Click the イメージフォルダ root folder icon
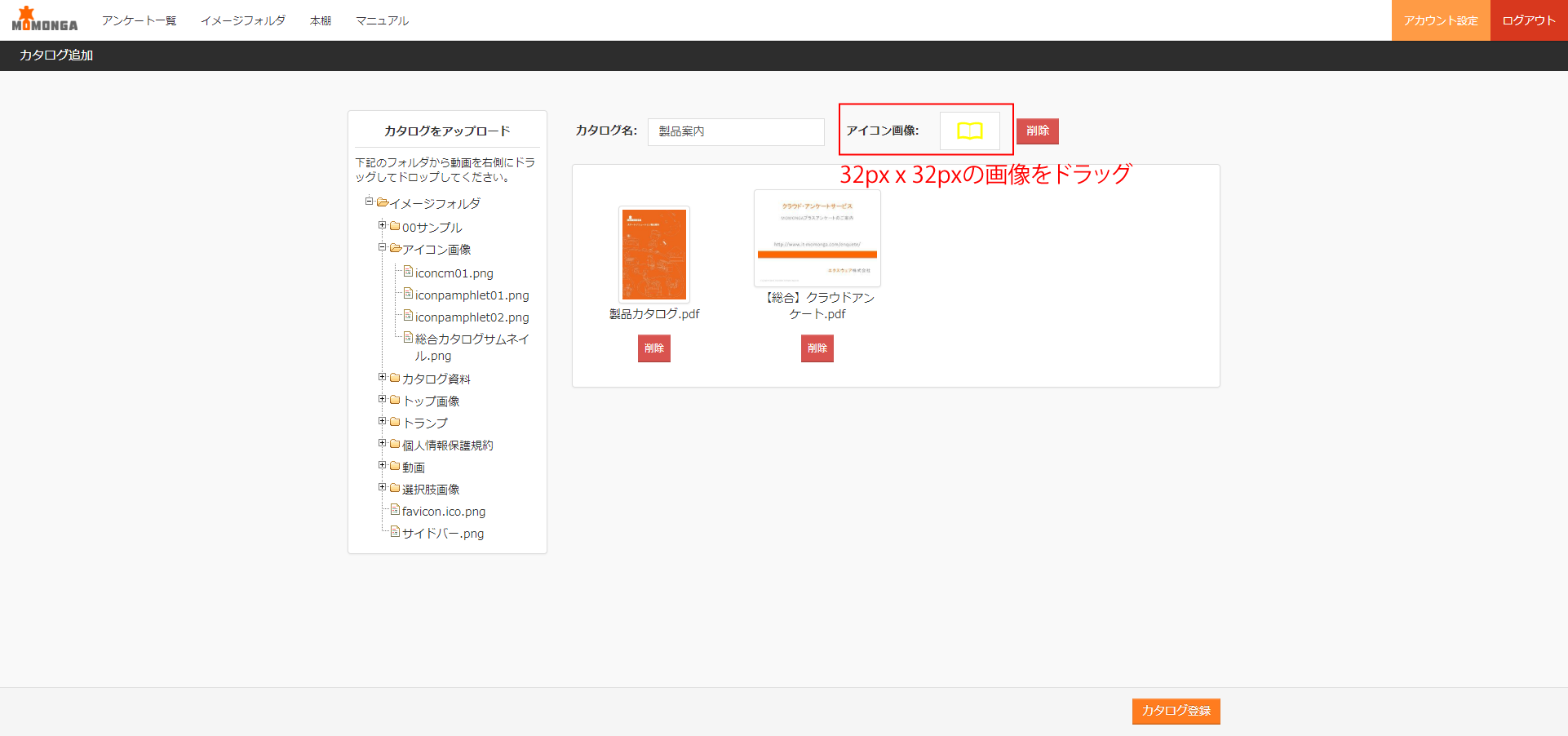Screen dimensions: 1568x736 click(382, 202)
